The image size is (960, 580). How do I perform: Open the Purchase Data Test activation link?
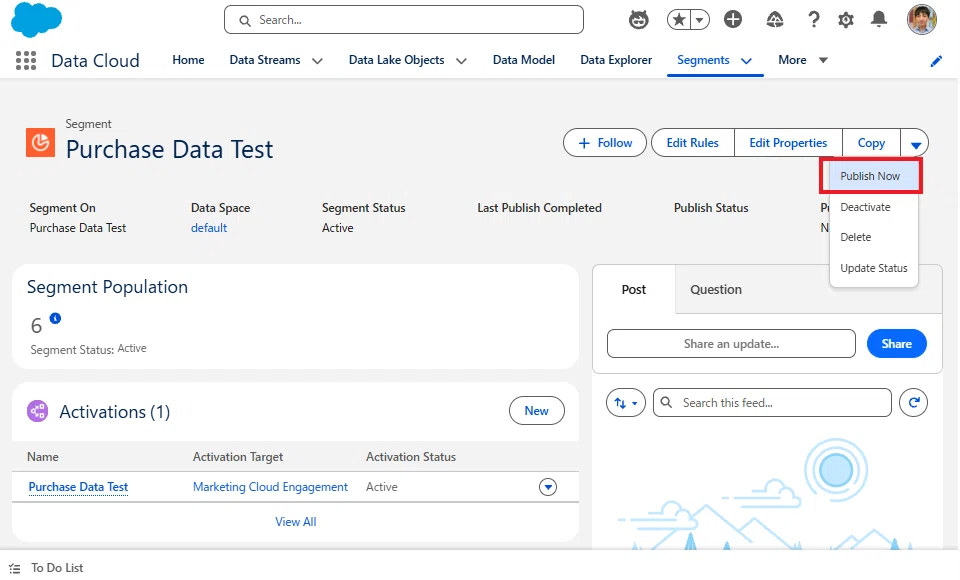(78, 487)
